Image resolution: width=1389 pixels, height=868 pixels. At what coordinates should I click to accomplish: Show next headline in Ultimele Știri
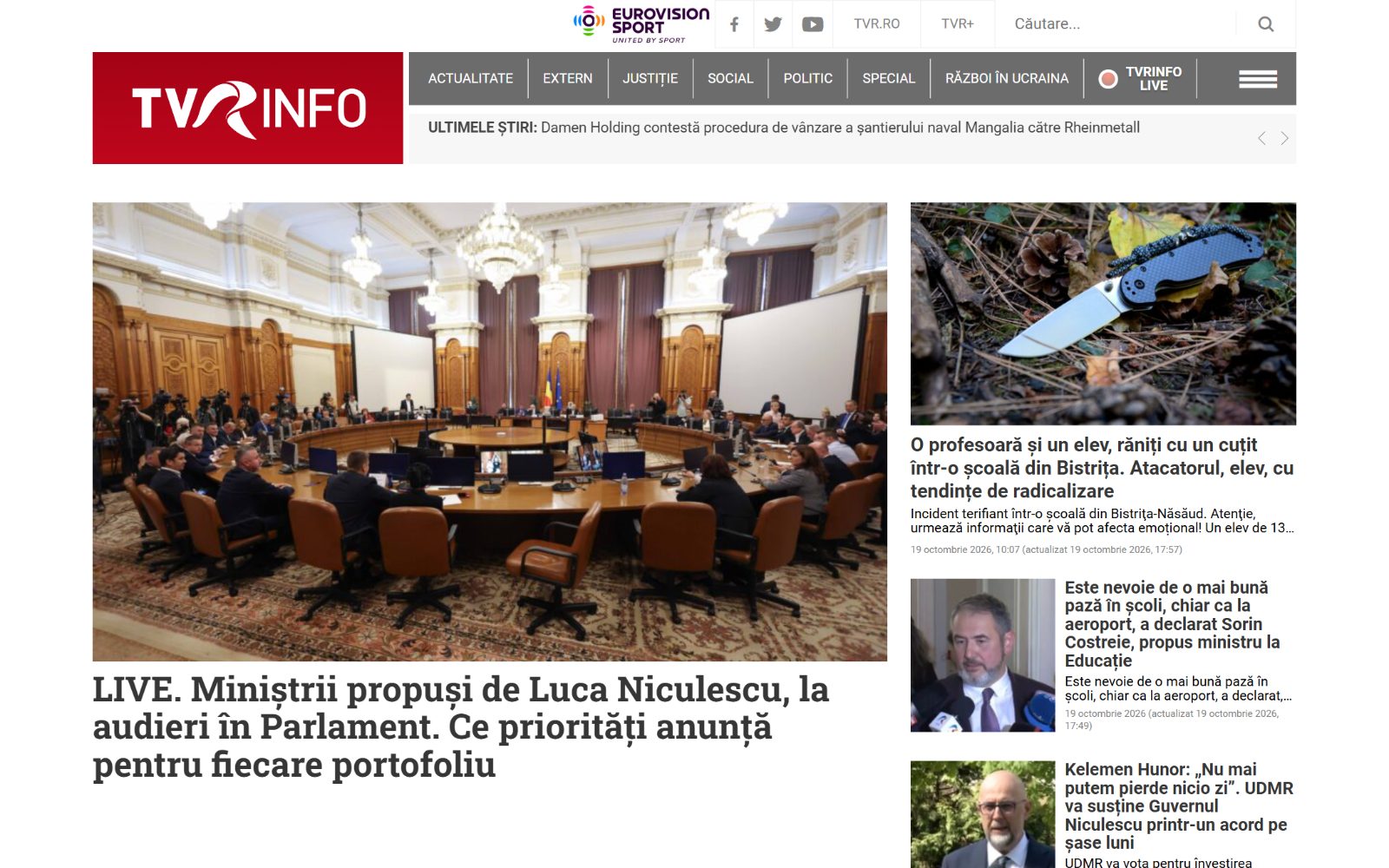point(1285,138)
